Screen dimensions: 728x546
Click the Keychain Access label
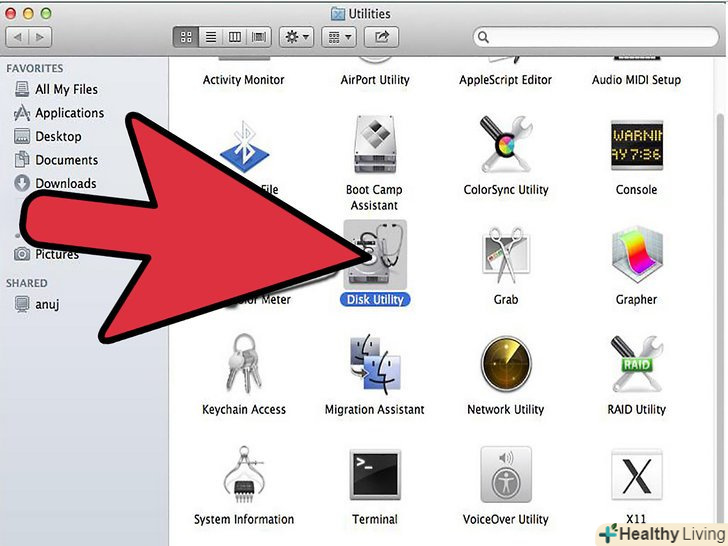coord(244,410)
